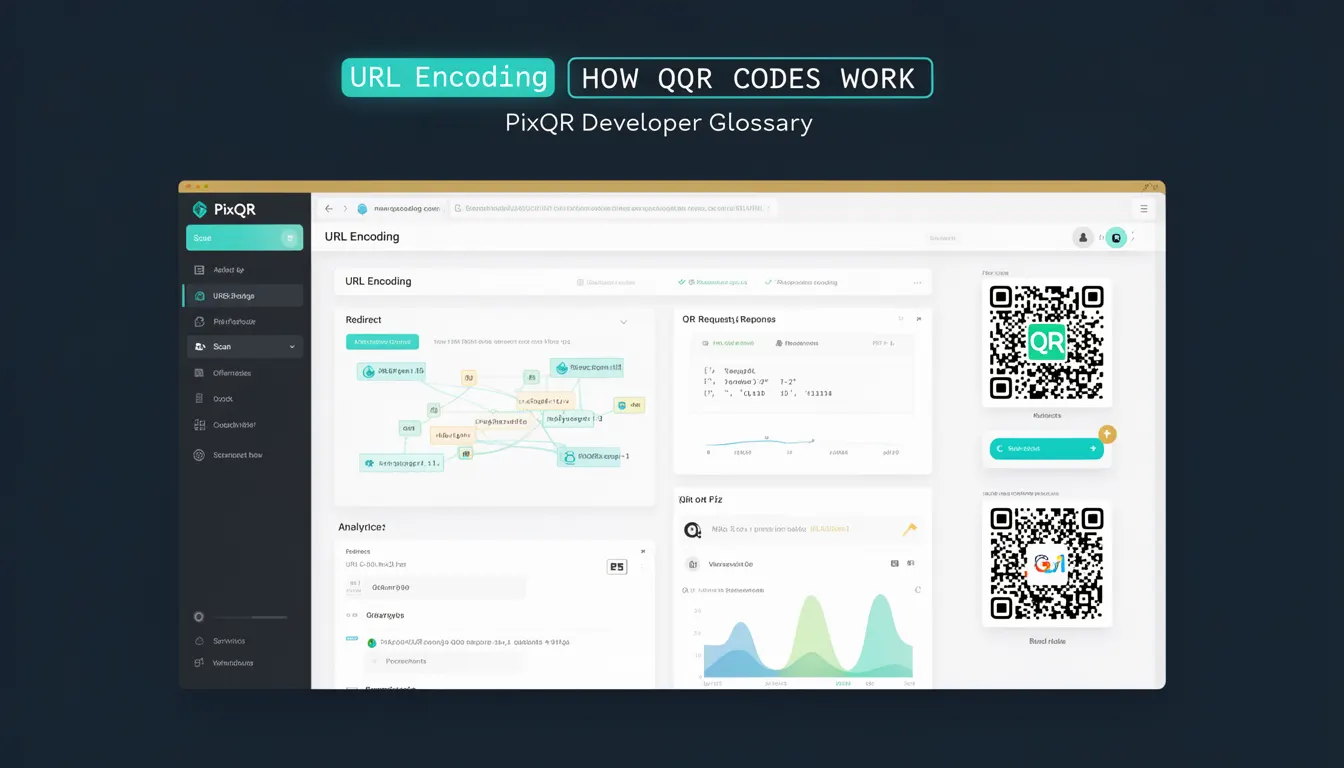
Task: Click the browser forward arrow
Action: [x=346, y=208]
